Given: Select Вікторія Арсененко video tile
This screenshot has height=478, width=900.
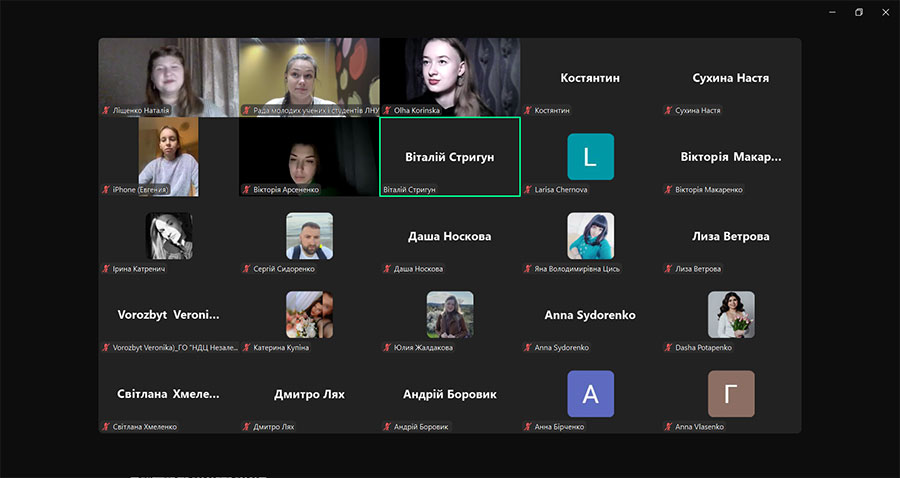Looking at the screenshot, I should pyautogui.click(x=309, y=157).
